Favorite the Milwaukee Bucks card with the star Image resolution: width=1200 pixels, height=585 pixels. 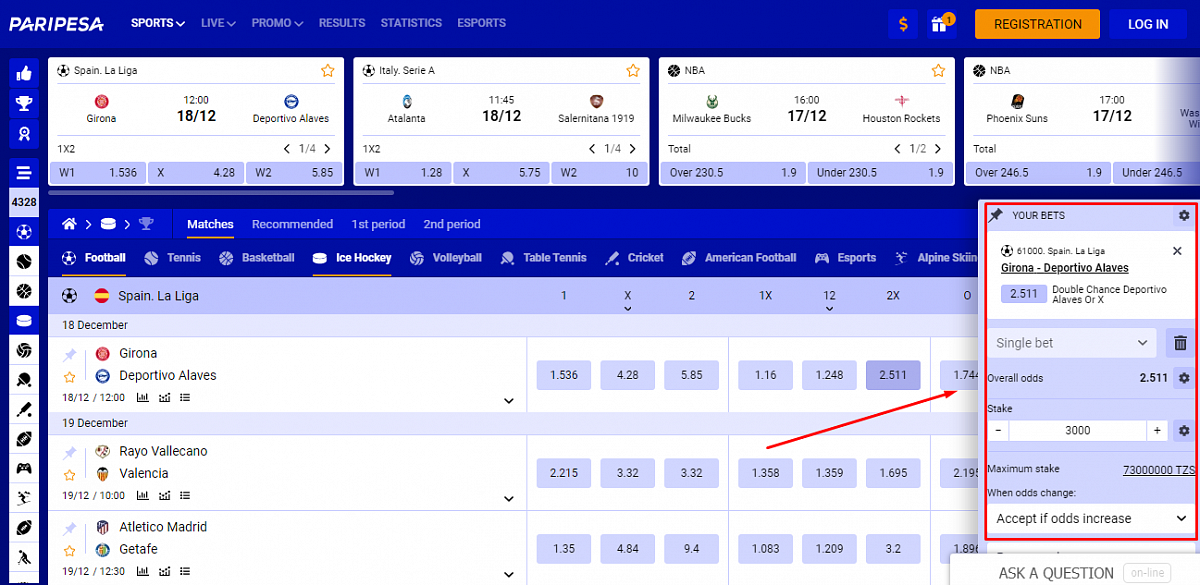click(x=938, y=71)
